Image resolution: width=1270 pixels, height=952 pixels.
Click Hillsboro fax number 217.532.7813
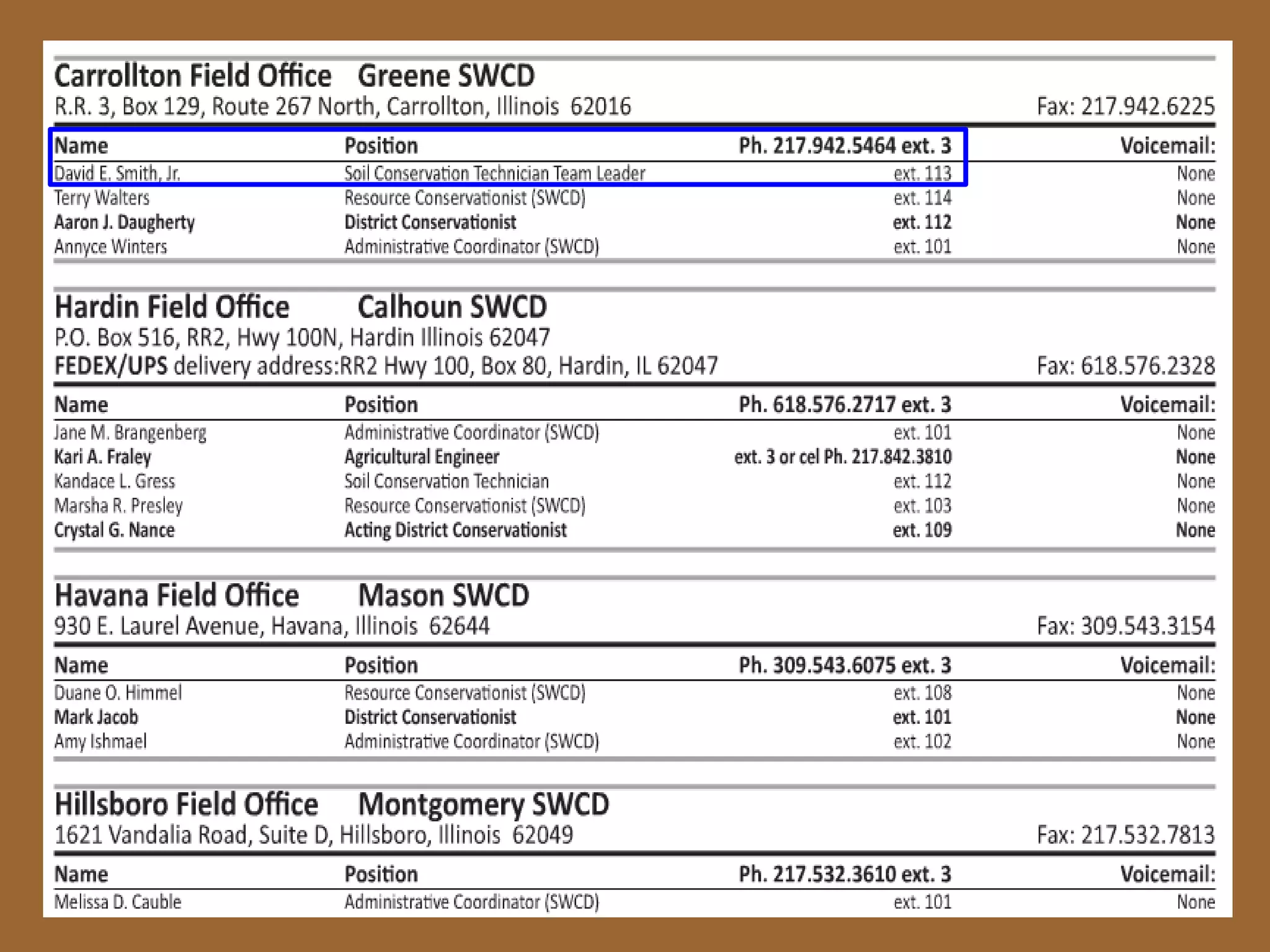point(1125,835)
